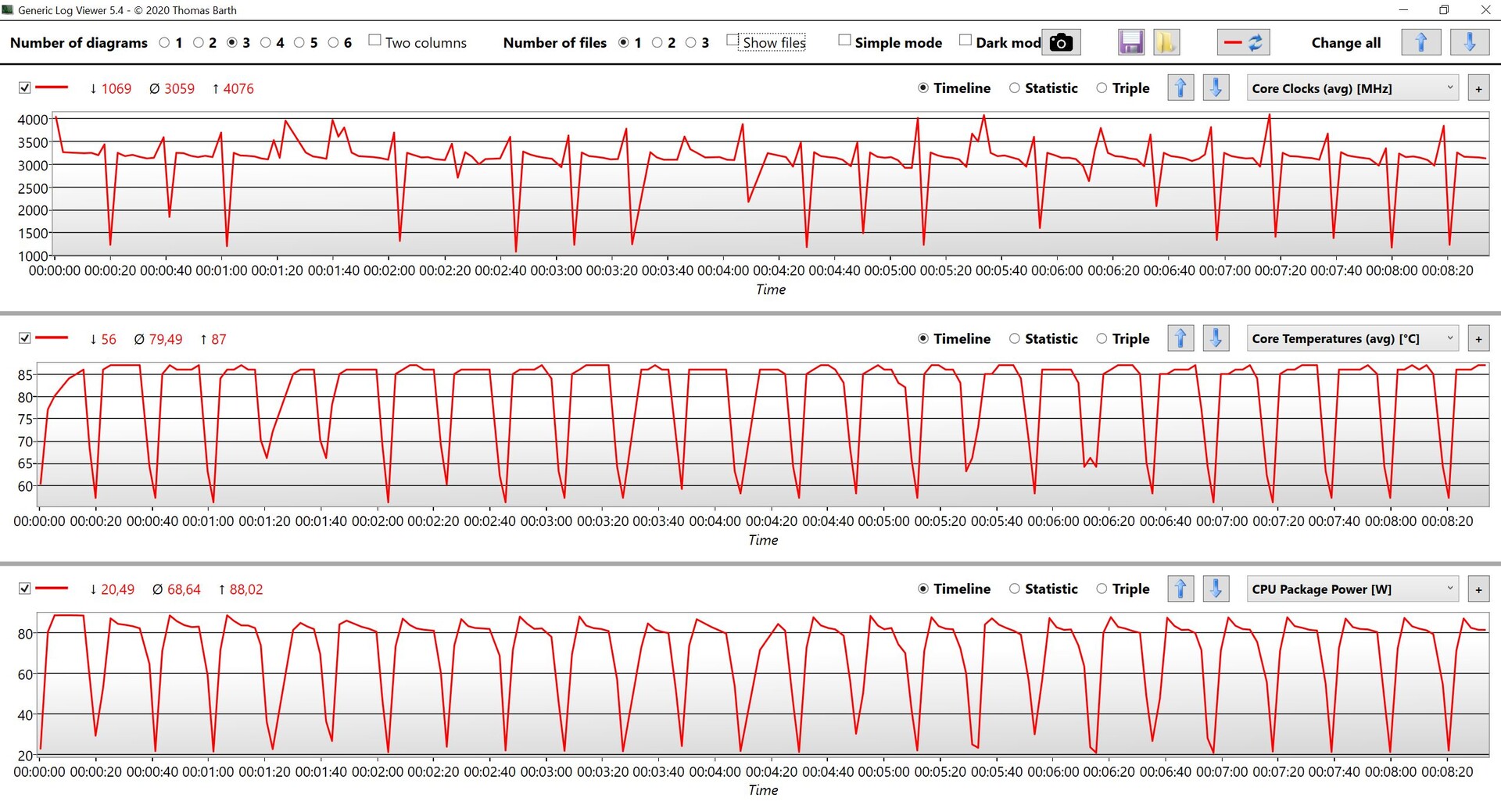The width and height of the screenshot is (1501, 812).
Task: Click the red line refresh icon
Action: 1243,42
